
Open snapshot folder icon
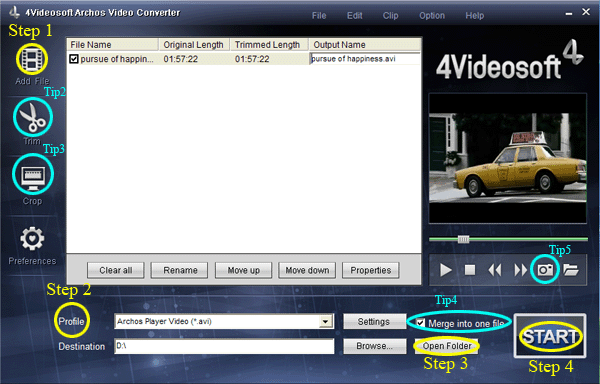click(x=571, y=270)
